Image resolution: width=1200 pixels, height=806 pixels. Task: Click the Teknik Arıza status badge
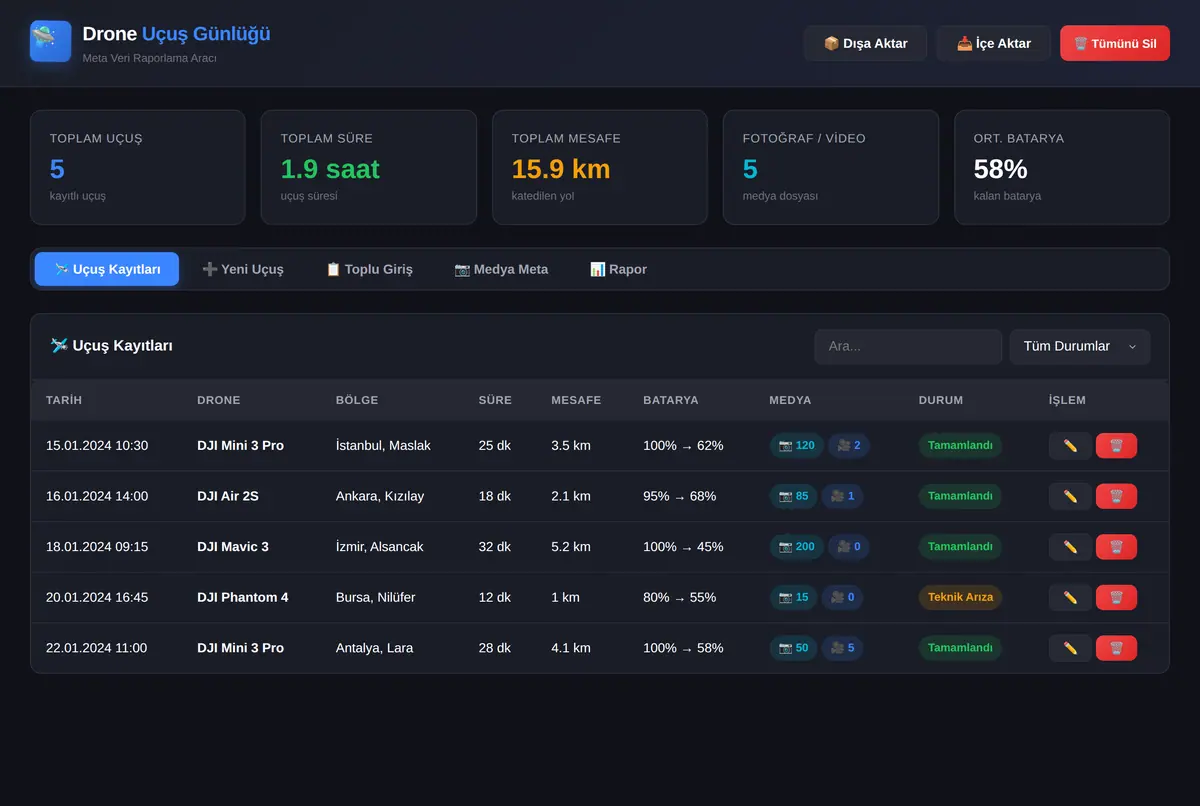[x=960, y=598]
